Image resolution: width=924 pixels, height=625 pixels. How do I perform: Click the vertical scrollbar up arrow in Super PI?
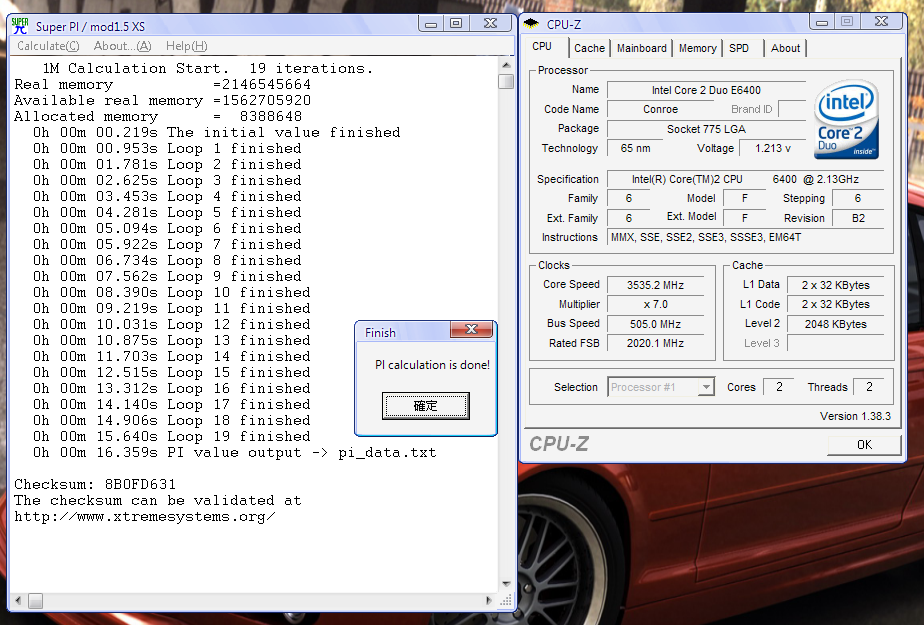click(506, 65)
